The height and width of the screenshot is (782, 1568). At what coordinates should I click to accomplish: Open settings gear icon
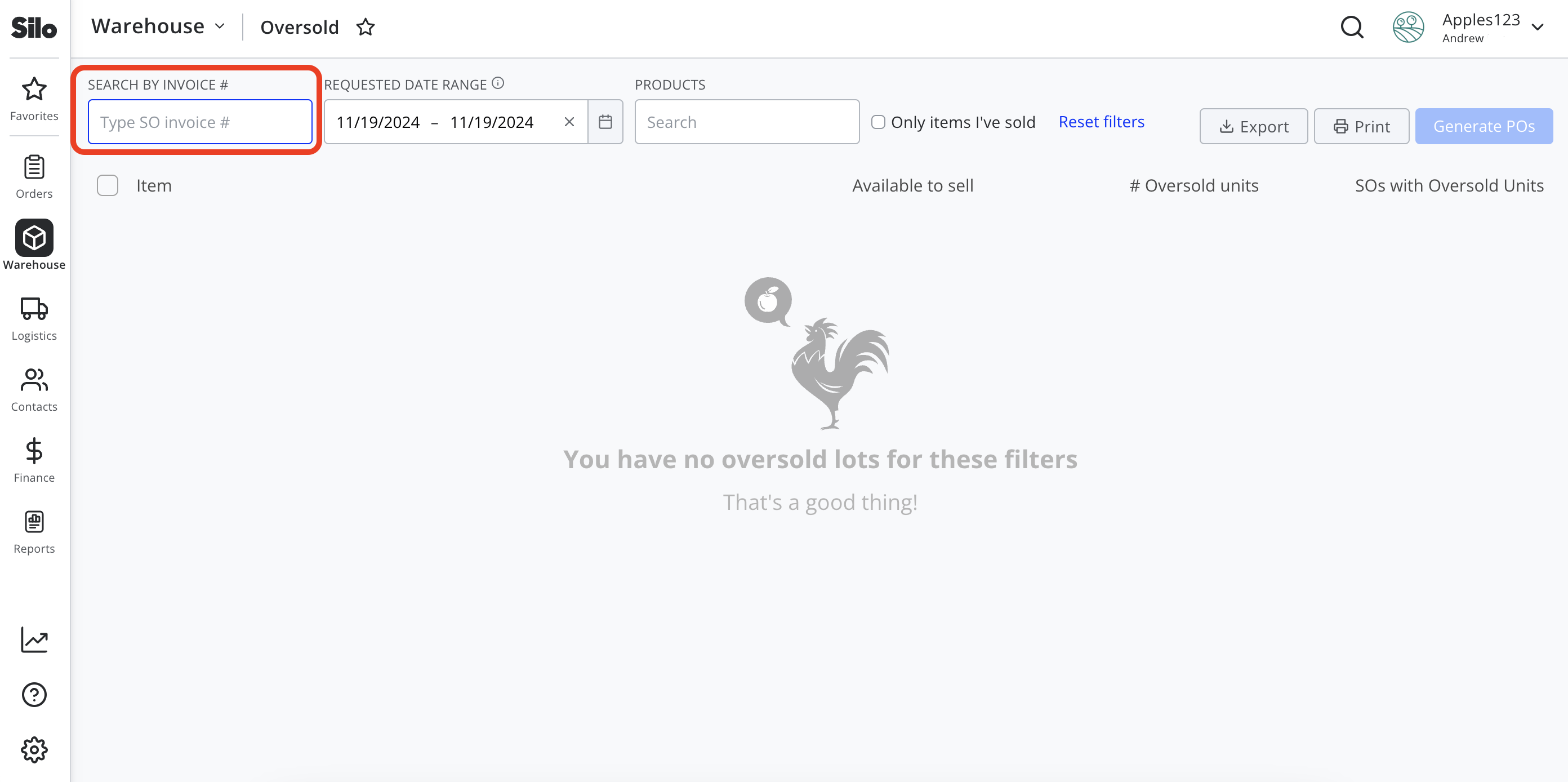[x=34, y=750]
